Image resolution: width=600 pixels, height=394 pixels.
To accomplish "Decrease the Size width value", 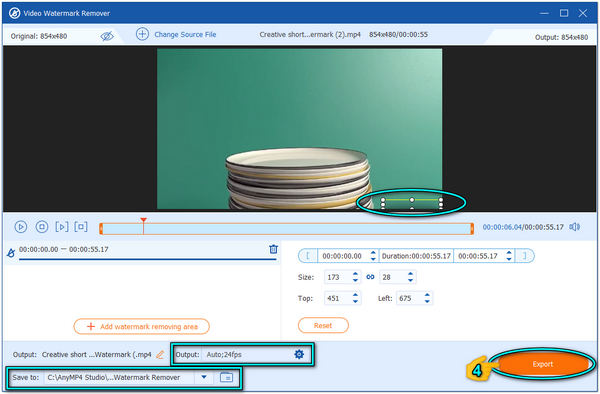I will click(x=355, y=280).
